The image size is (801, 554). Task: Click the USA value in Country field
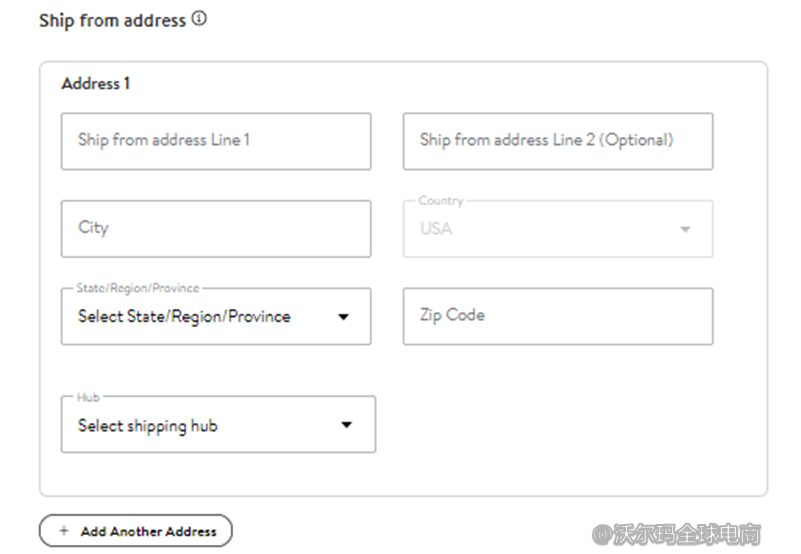click(436, 229)
